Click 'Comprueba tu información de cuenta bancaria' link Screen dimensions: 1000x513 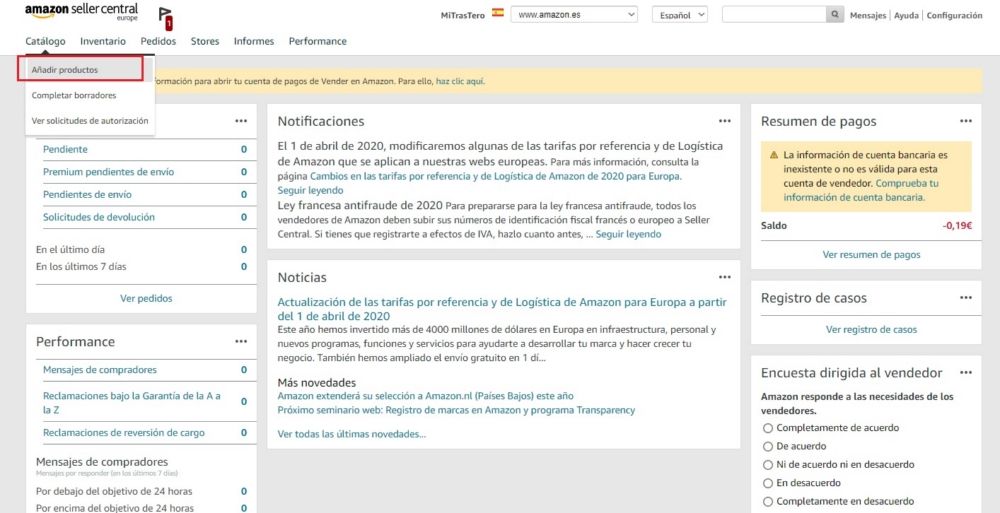pyautogui.click(x=861, y=190)
